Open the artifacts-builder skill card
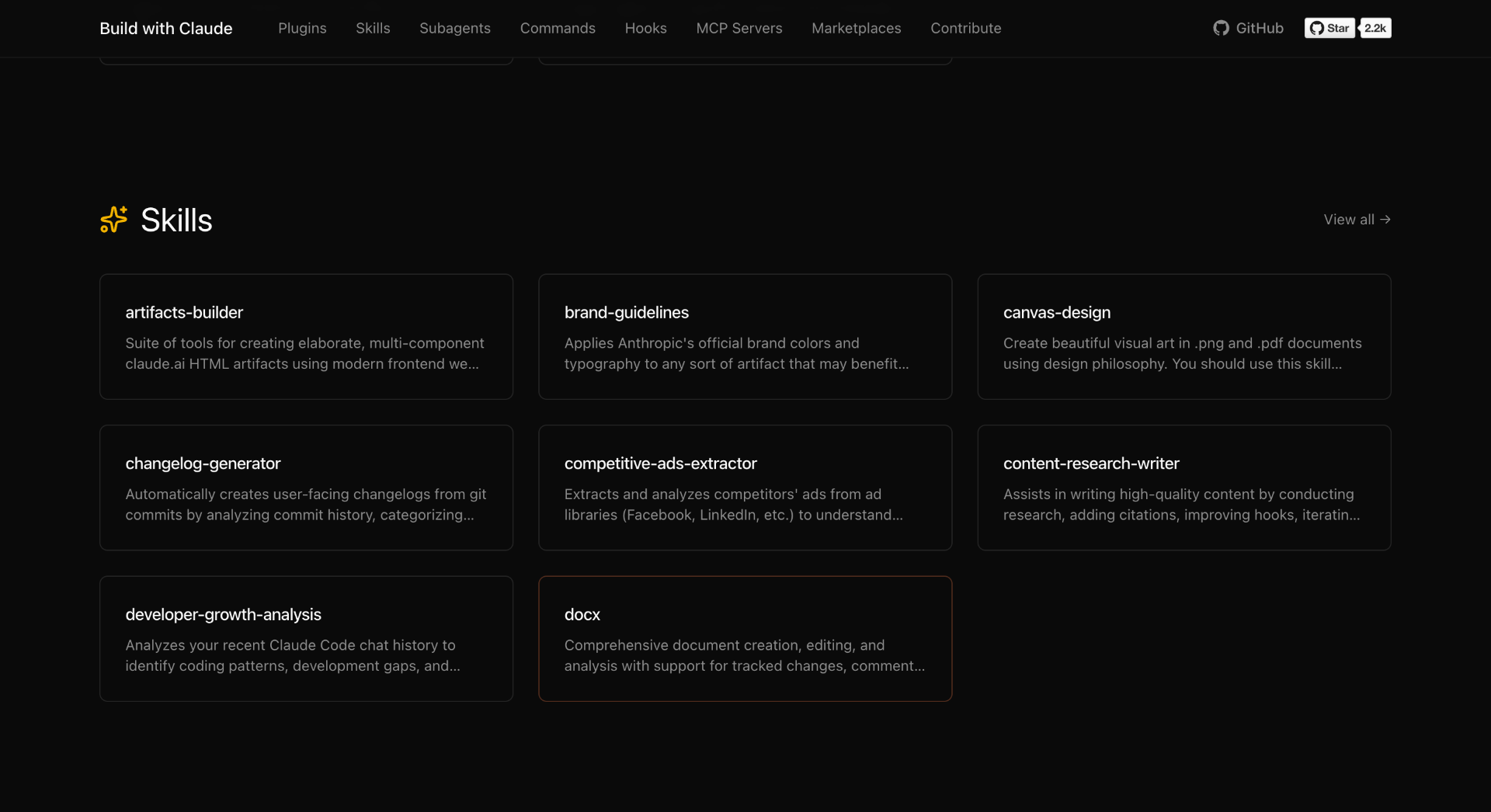Screen dimensions: 1491x812 (x=306, y=336)
